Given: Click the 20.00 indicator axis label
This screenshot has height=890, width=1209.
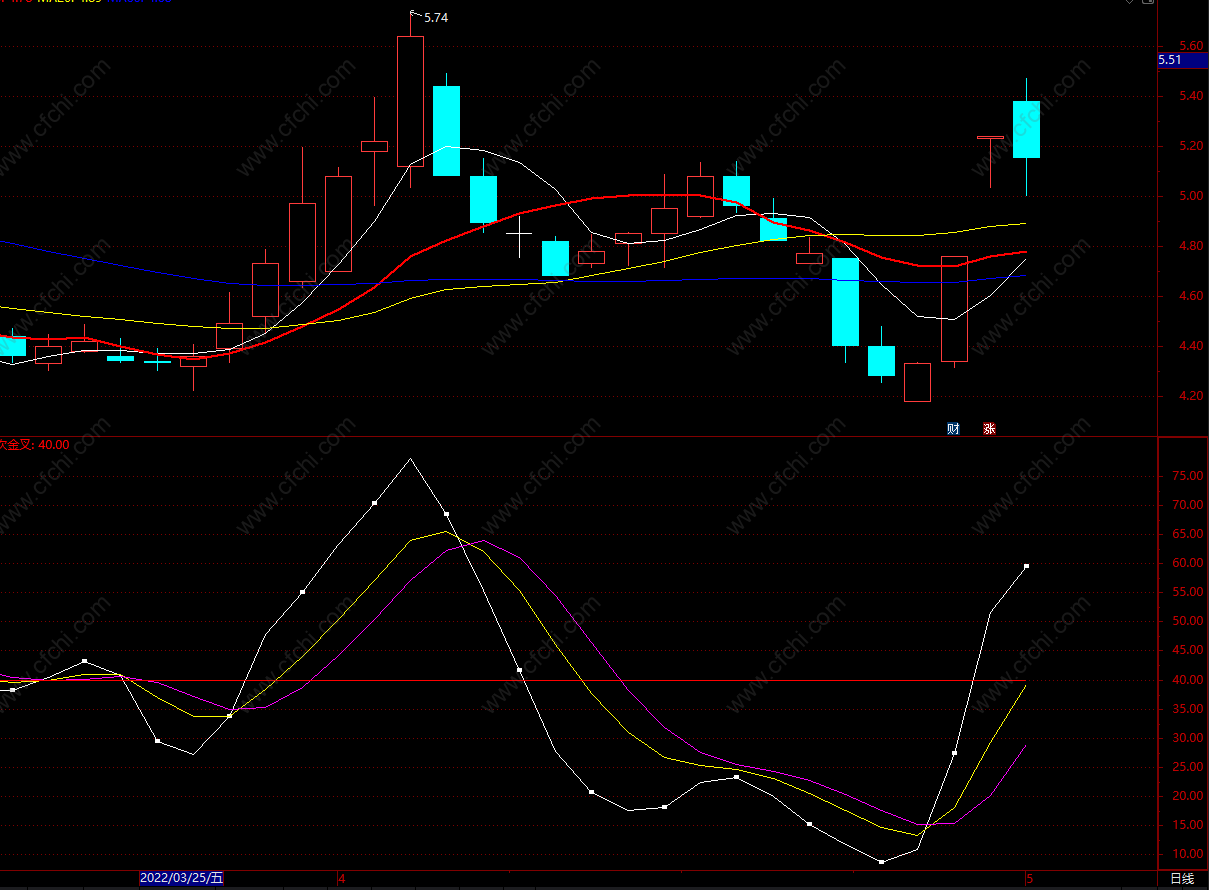Looking at the screenshot, I should click(1188, 796).
